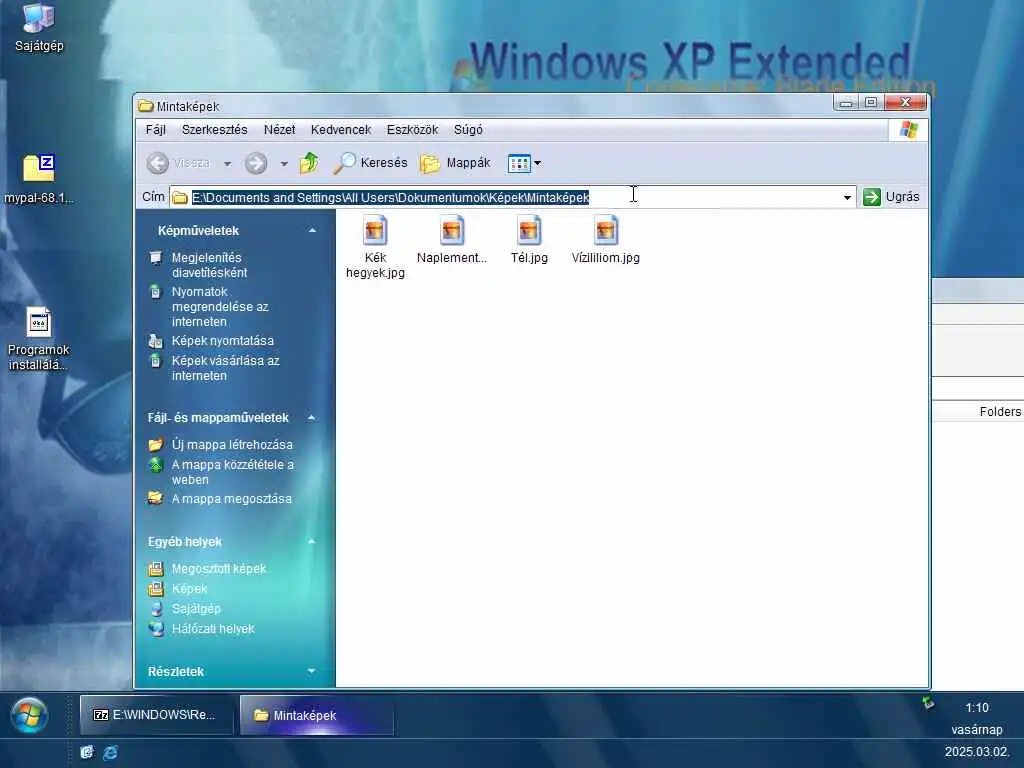Go up one folder level icon
The height and width of the screenshot is (768, 1024).
coord(309,163)
